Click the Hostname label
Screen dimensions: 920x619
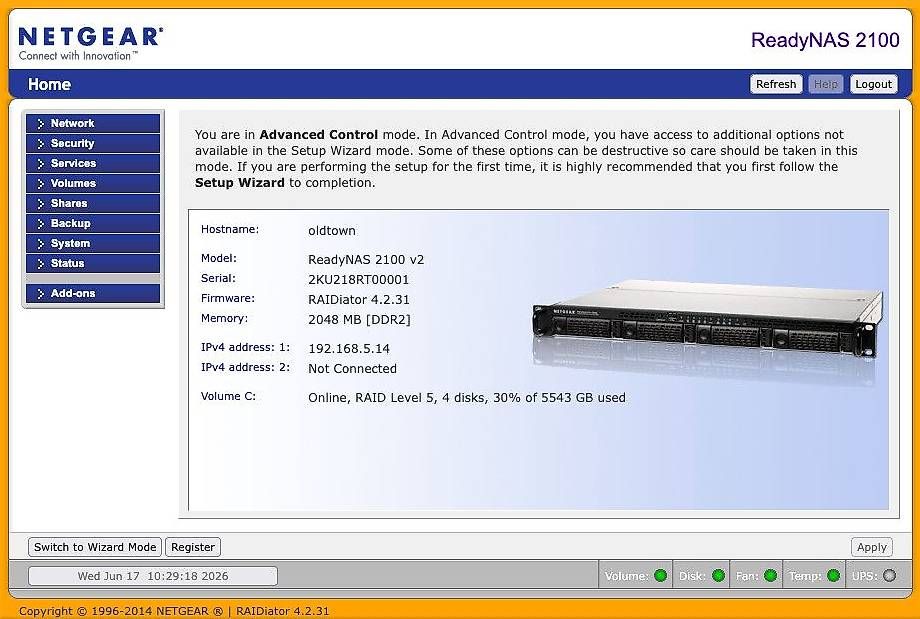pyautogui.click(x=229, y=229)
